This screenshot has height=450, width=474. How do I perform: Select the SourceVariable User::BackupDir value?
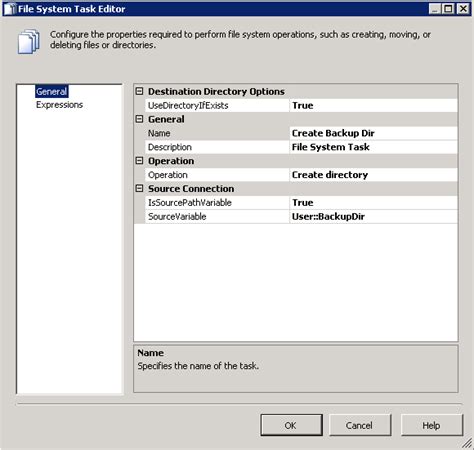tap(373, 216)
